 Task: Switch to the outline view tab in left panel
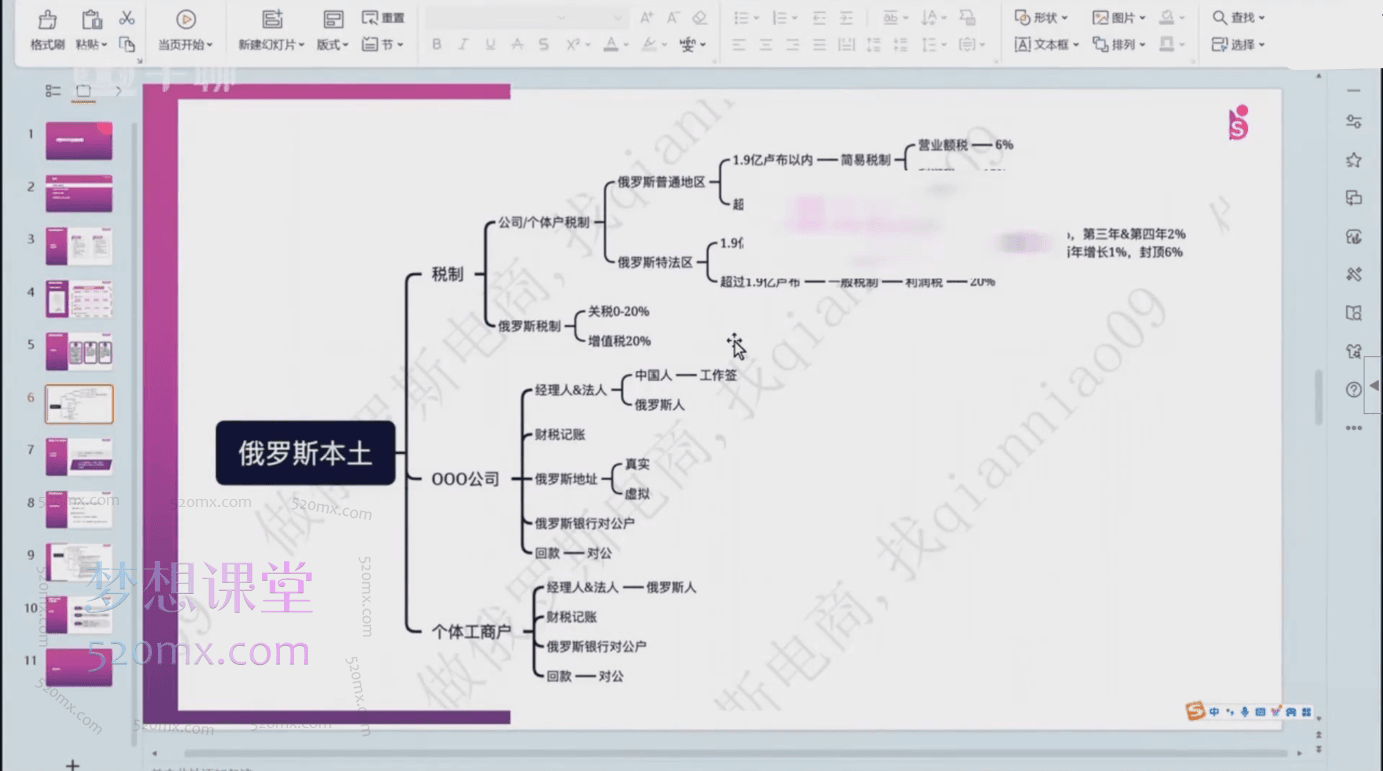click(x=53, y=89)
